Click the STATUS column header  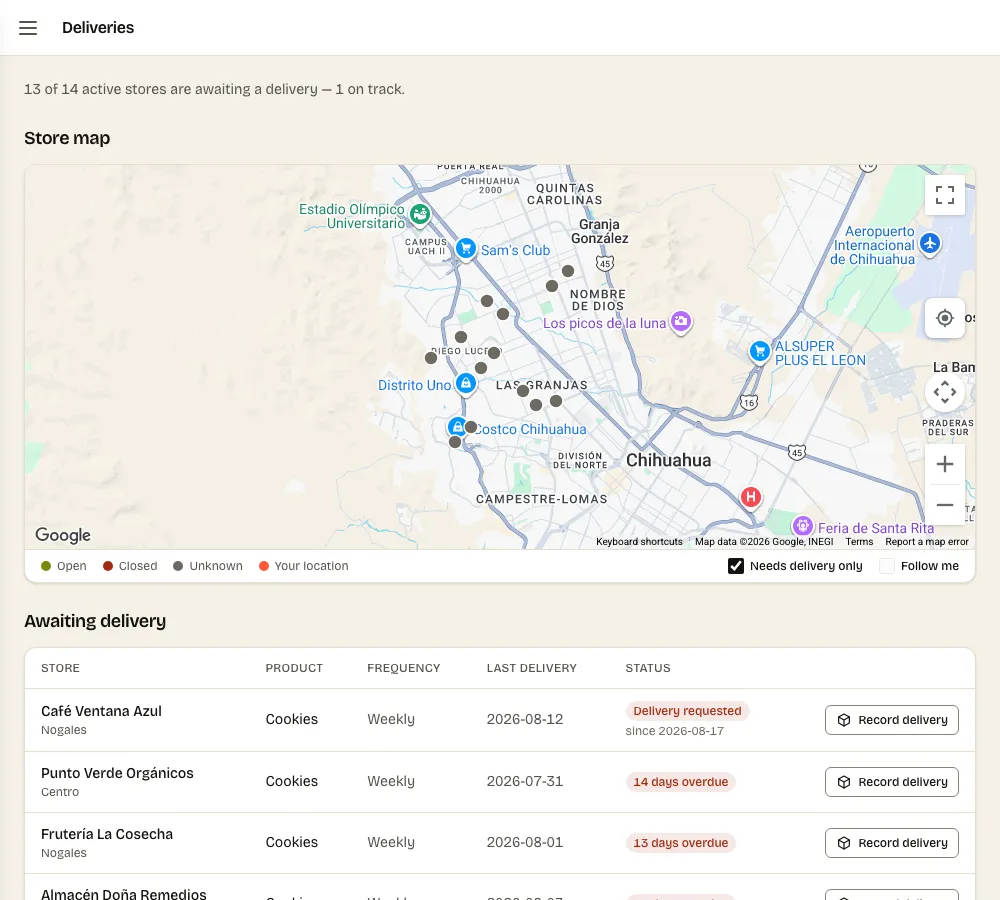coord(648,668)
